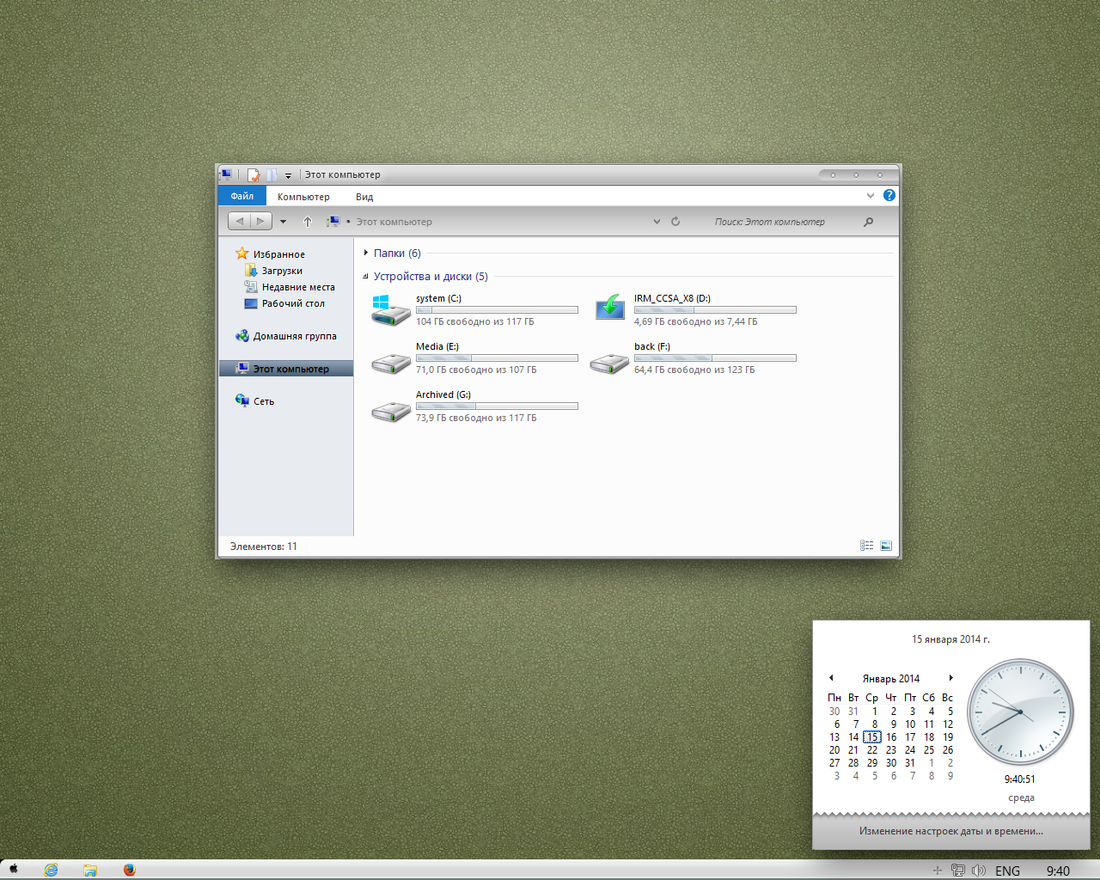The height and width of the screenshot is (880, 1100).
Task: Switch to the Вид ribbon tab
Action: (364, 197)
